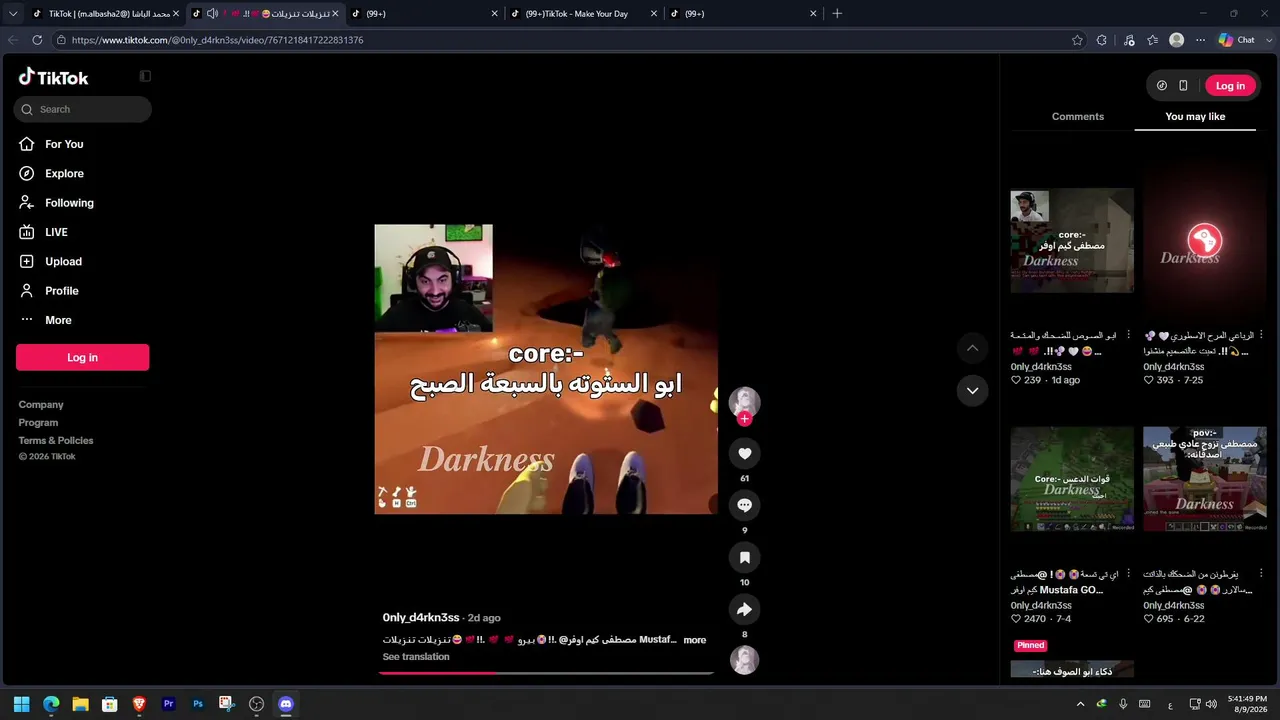This screenshot has height=720, width=1280.
Task: Expand the Terms & Policies footer section
Action: 56,441
